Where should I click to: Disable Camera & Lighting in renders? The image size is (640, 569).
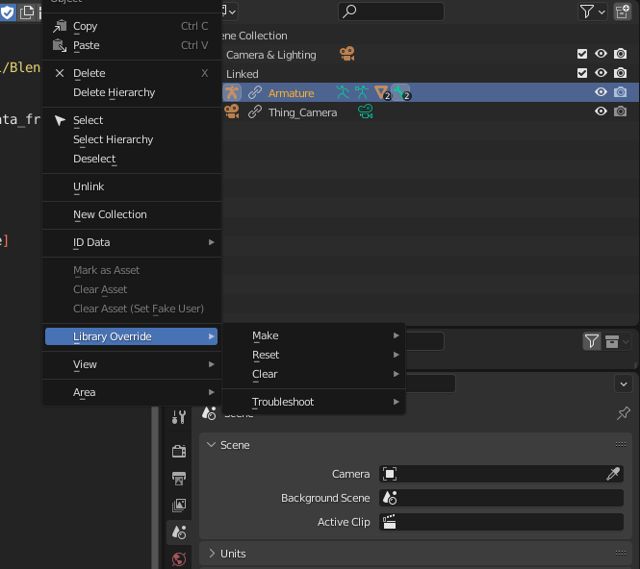(620, 54)
